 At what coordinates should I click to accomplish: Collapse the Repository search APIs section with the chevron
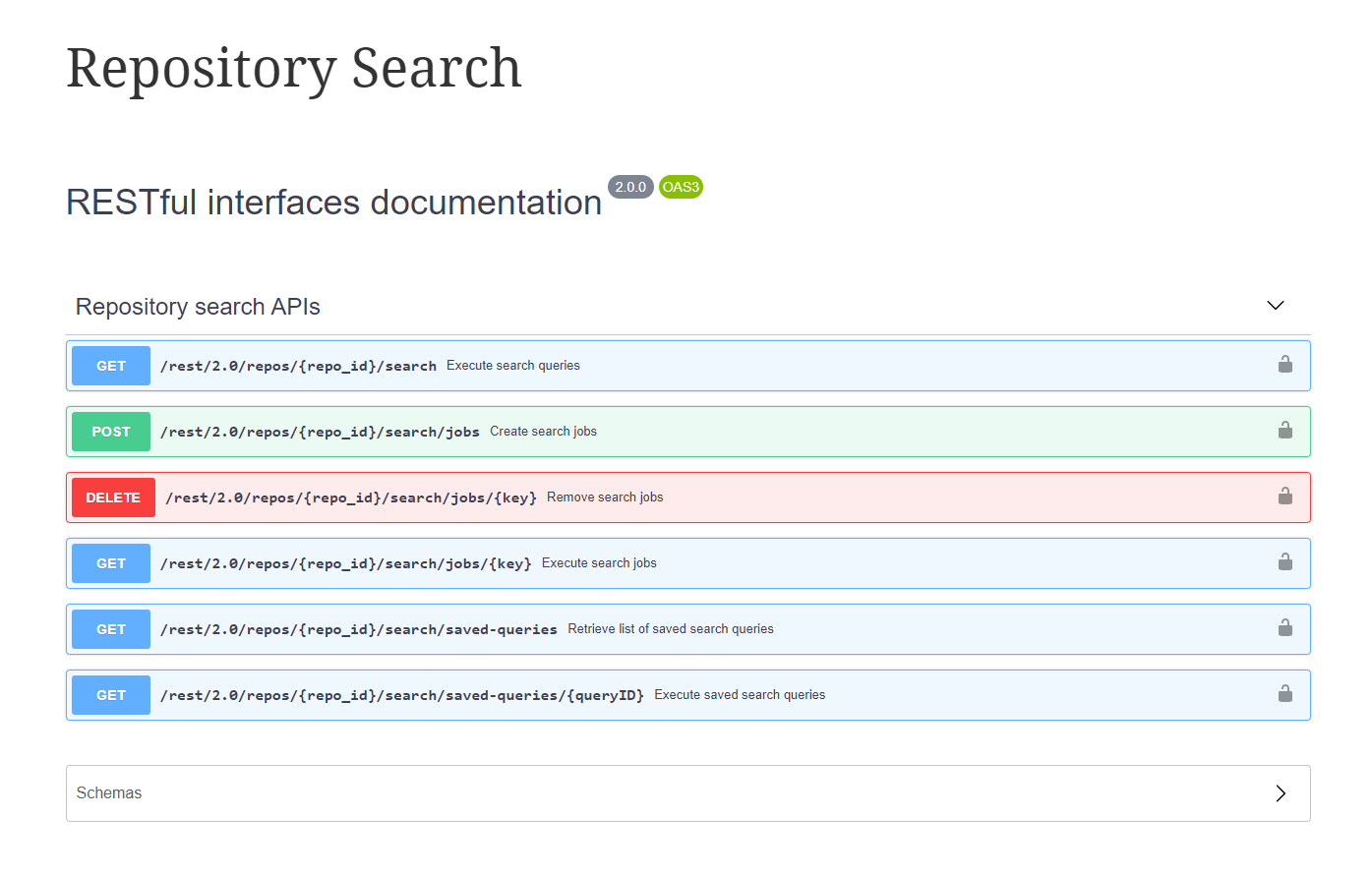1276,306
